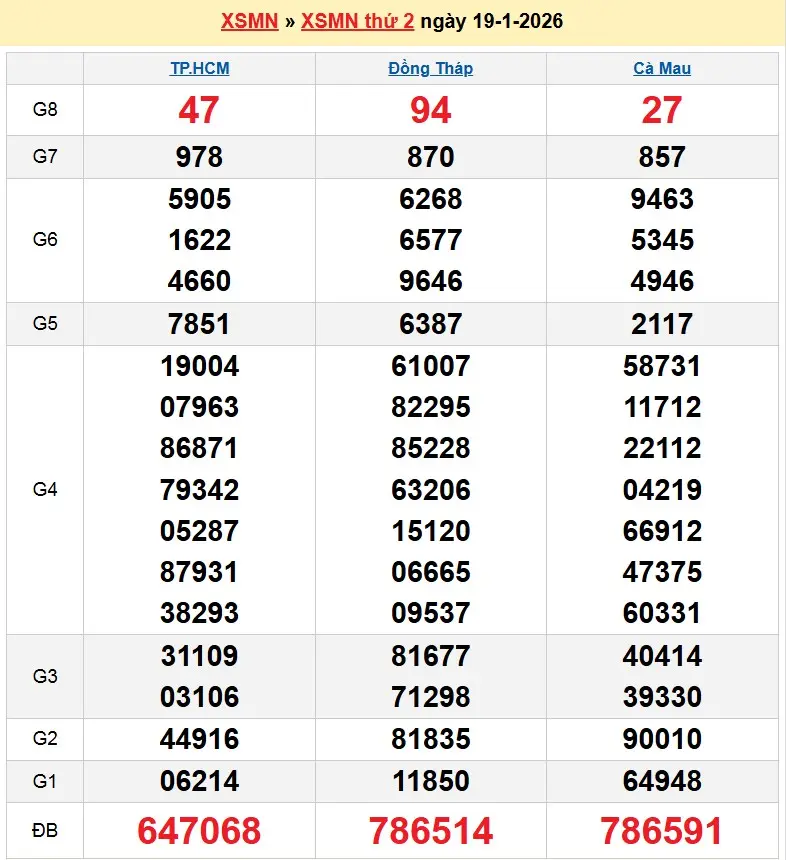
Task: Open the TP.HCM column header link
Action: pos(199,69)
